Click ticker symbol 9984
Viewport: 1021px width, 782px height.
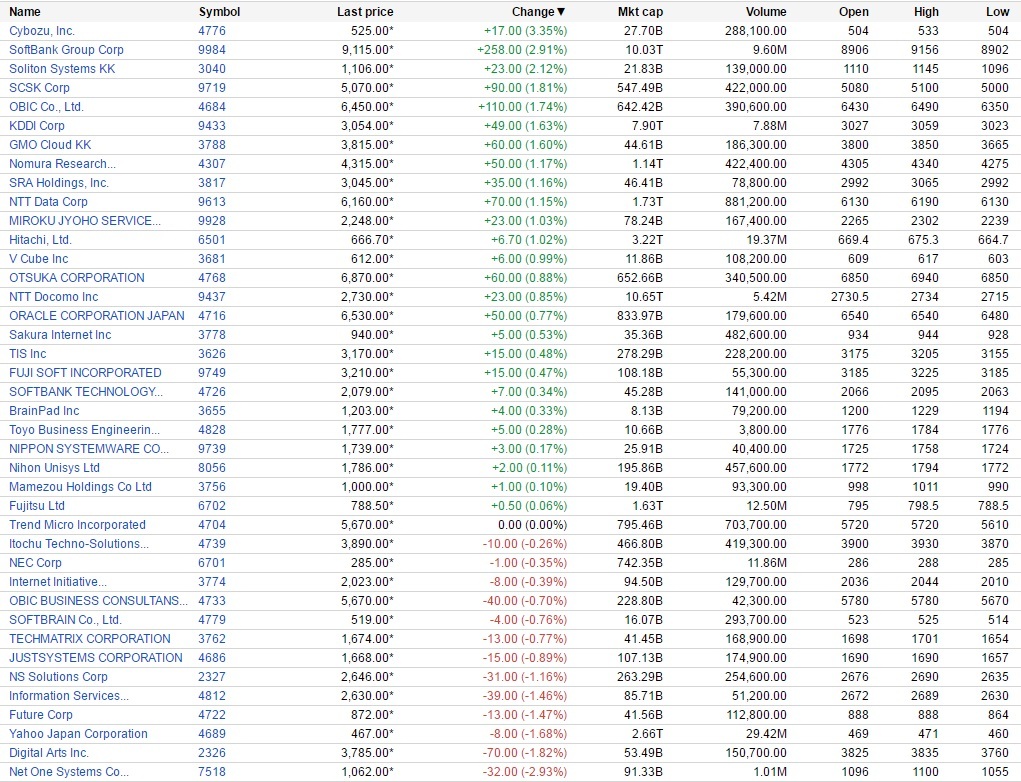tap(212, 49)
